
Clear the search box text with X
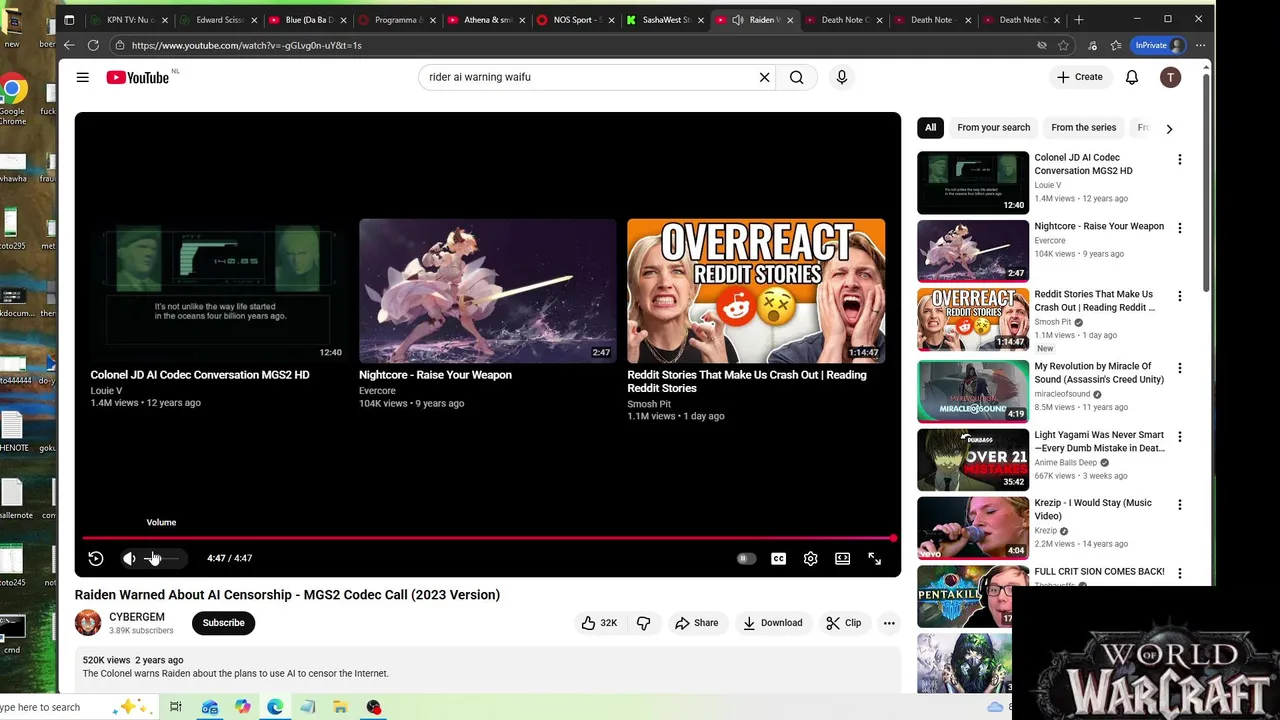(765, 77)
